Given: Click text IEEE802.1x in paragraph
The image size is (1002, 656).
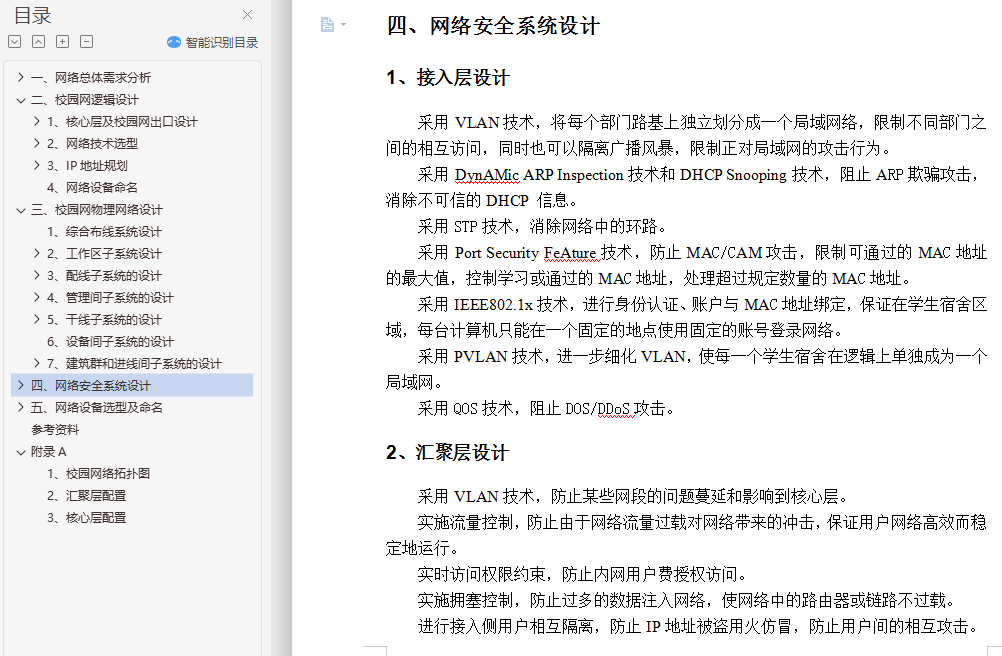Looking at the screenshot, I should 493,305.
